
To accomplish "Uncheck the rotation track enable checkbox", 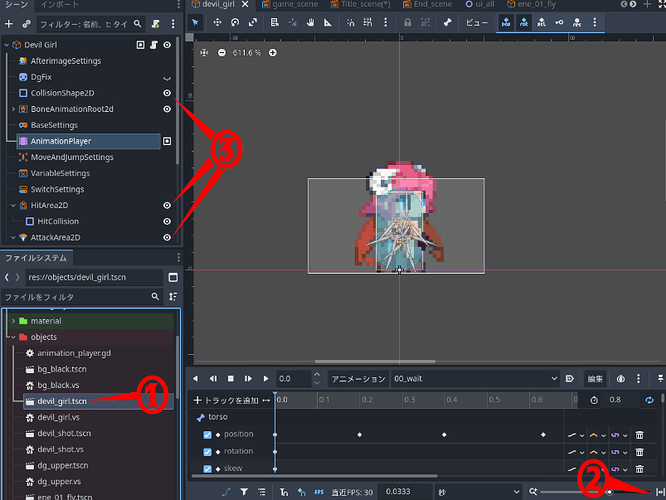I will coord(207,452).
